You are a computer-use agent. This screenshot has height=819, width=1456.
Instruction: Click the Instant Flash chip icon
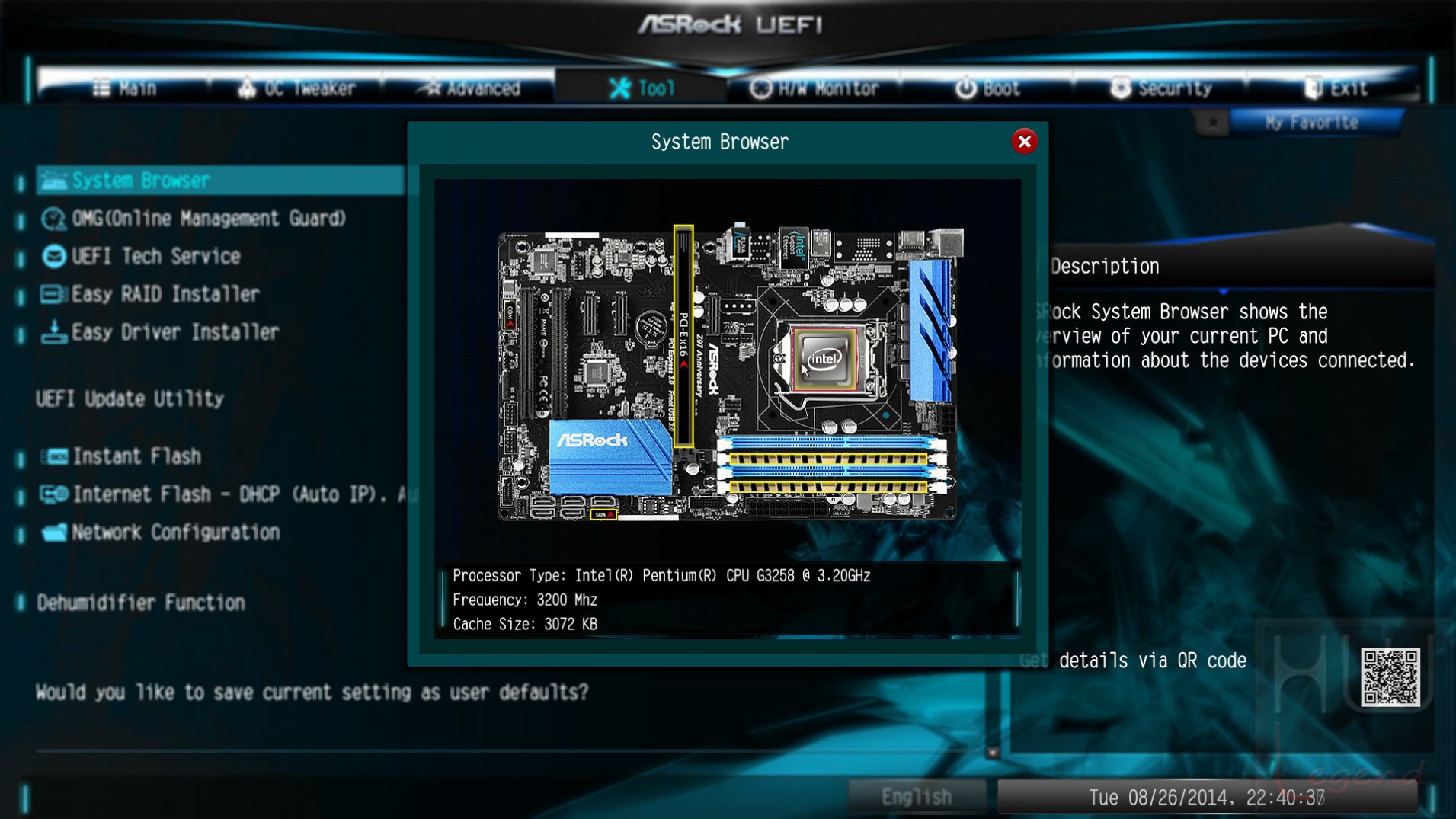[53, 456]
